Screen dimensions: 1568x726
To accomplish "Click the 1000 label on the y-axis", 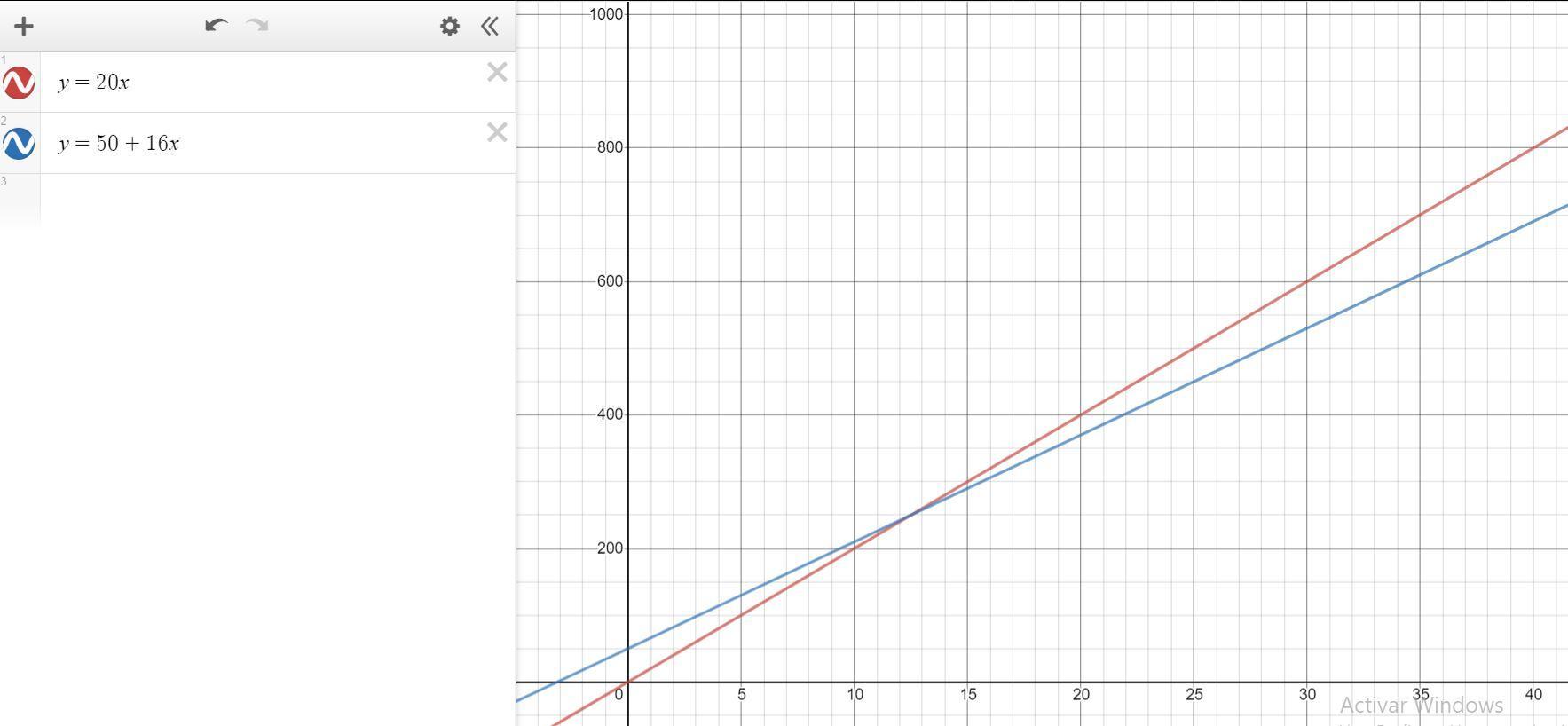I will [x=606, y=14].
